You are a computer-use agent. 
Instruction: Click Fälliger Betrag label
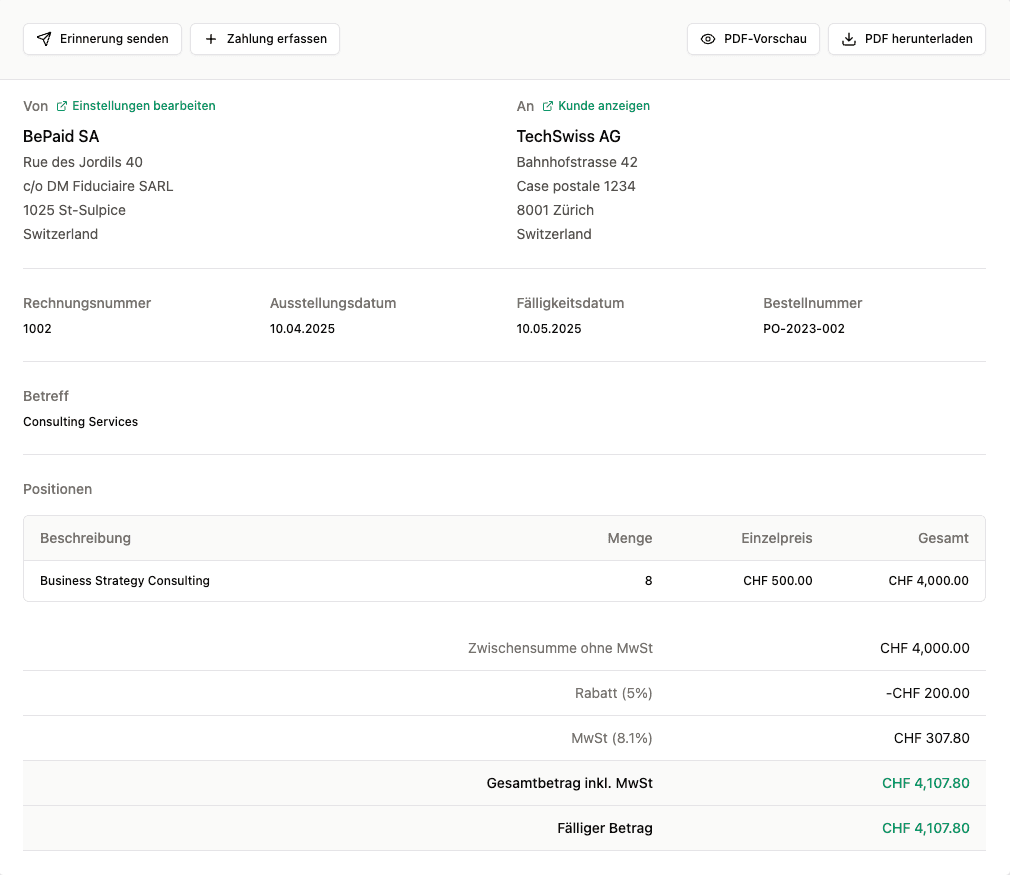coord(605,829)
